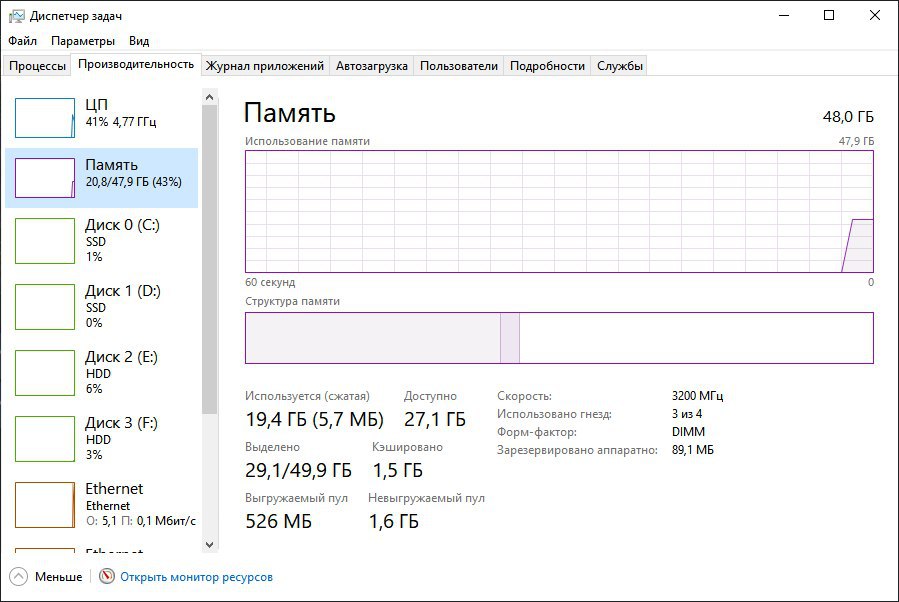Click the Использование памяти usage graph
This screenshot has height=602, width=899.
pyautogui.click(x=559, y=212)
